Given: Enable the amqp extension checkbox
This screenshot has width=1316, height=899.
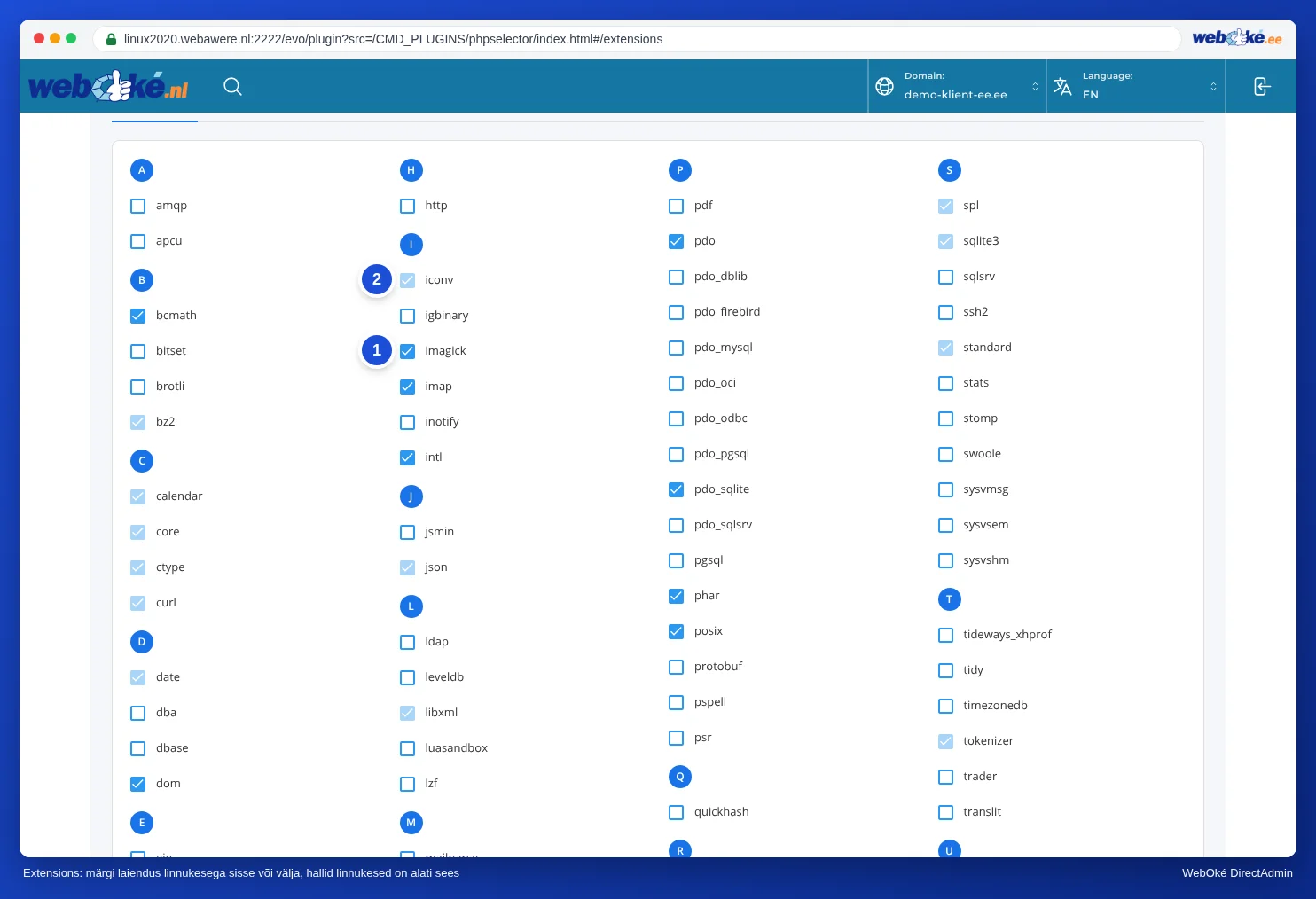Looking at the screenshot, I should pyautogui.click(x=138, y=206).
